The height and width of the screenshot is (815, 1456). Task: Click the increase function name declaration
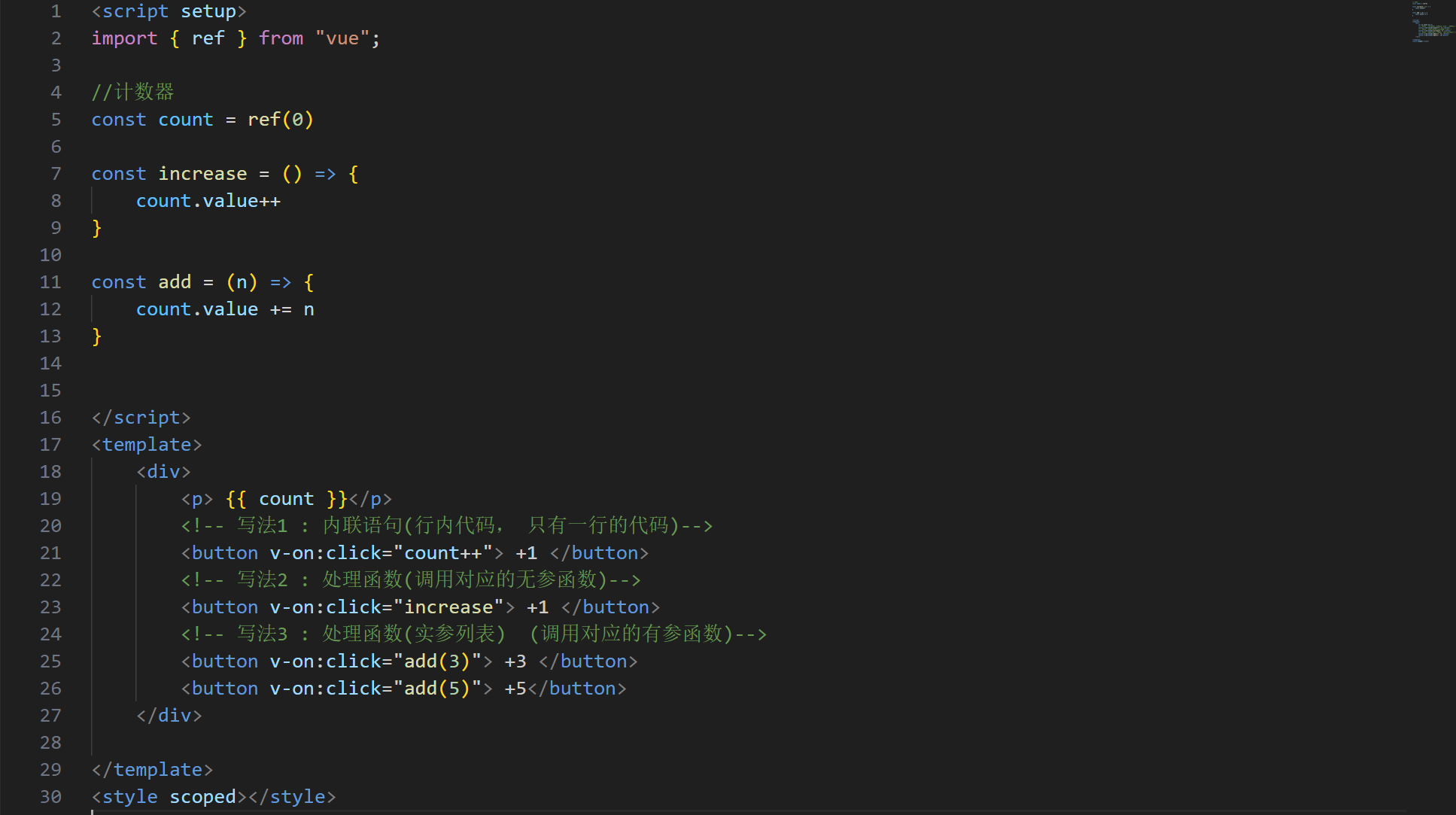(x=202, y=174)
